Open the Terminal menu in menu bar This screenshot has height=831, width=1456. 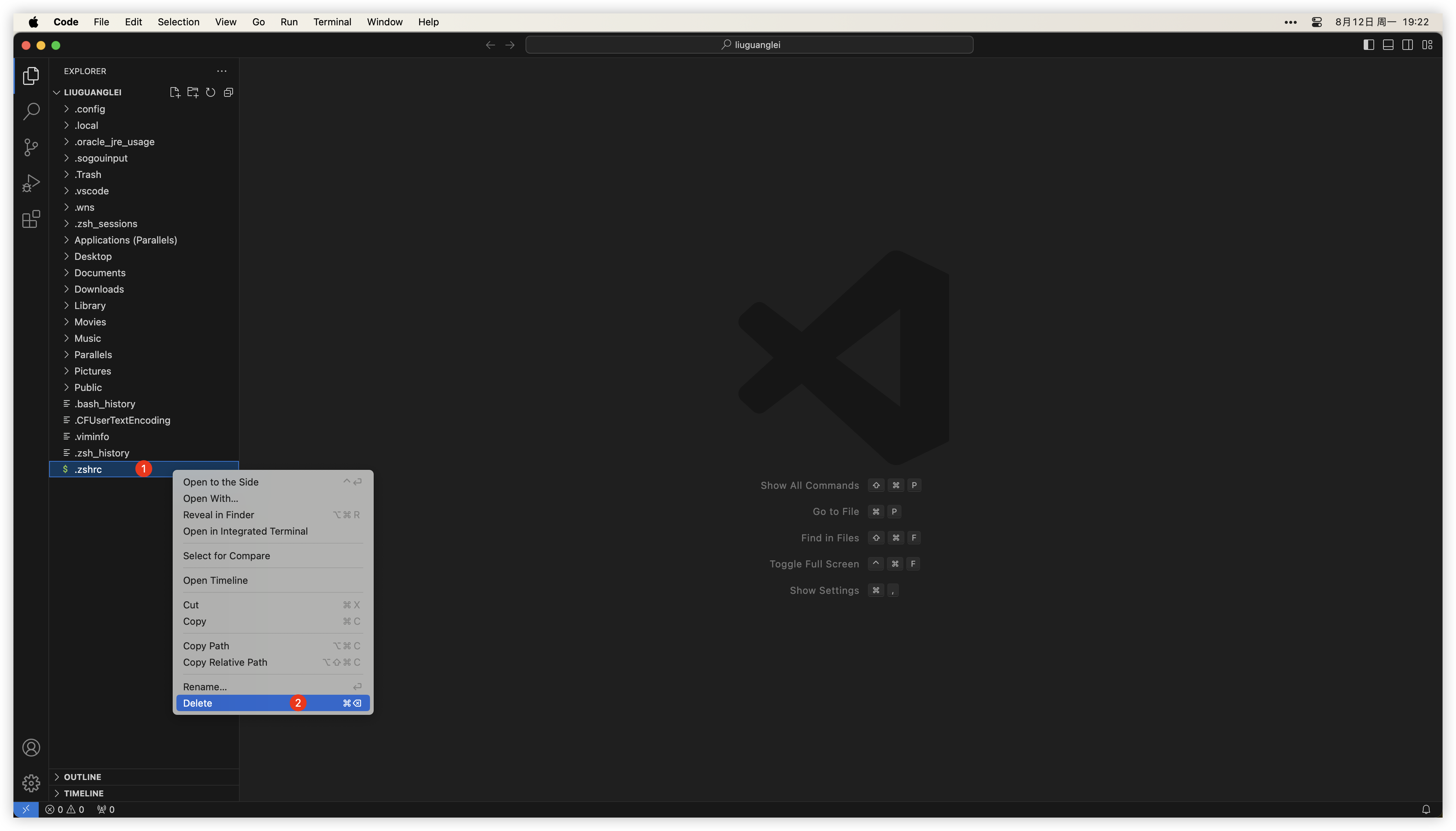tap(332, 22)
